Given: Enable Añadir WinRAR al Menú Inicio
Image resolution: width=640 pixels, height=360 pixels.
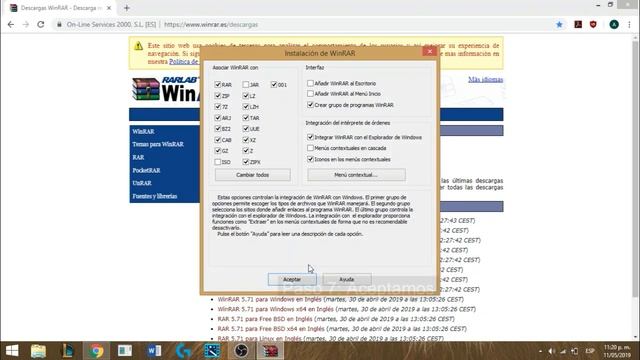Looking at the screenshot, I should 310,94.
